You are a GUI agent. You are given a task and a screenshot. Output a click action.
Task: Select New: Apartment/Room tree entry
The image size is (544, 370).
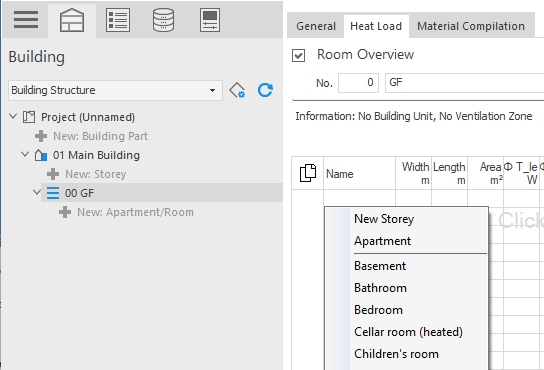click(135, 212)
